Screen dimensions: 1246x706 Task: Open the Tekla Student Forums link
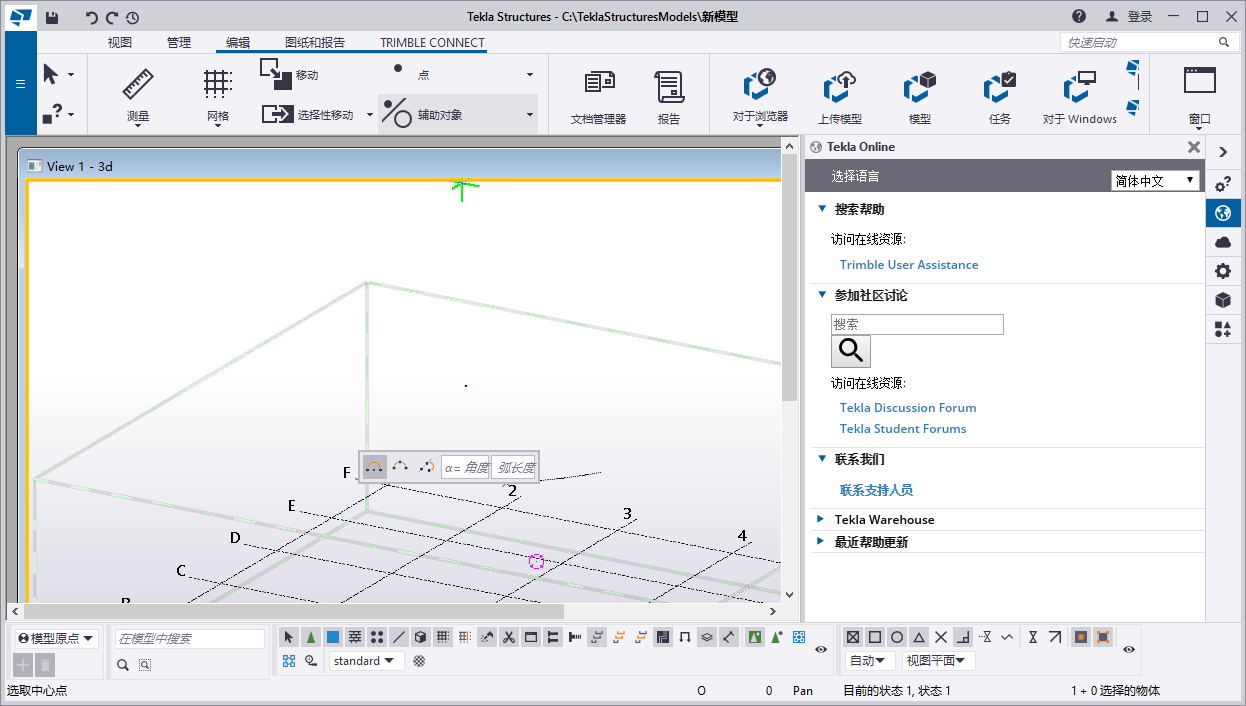903,429
